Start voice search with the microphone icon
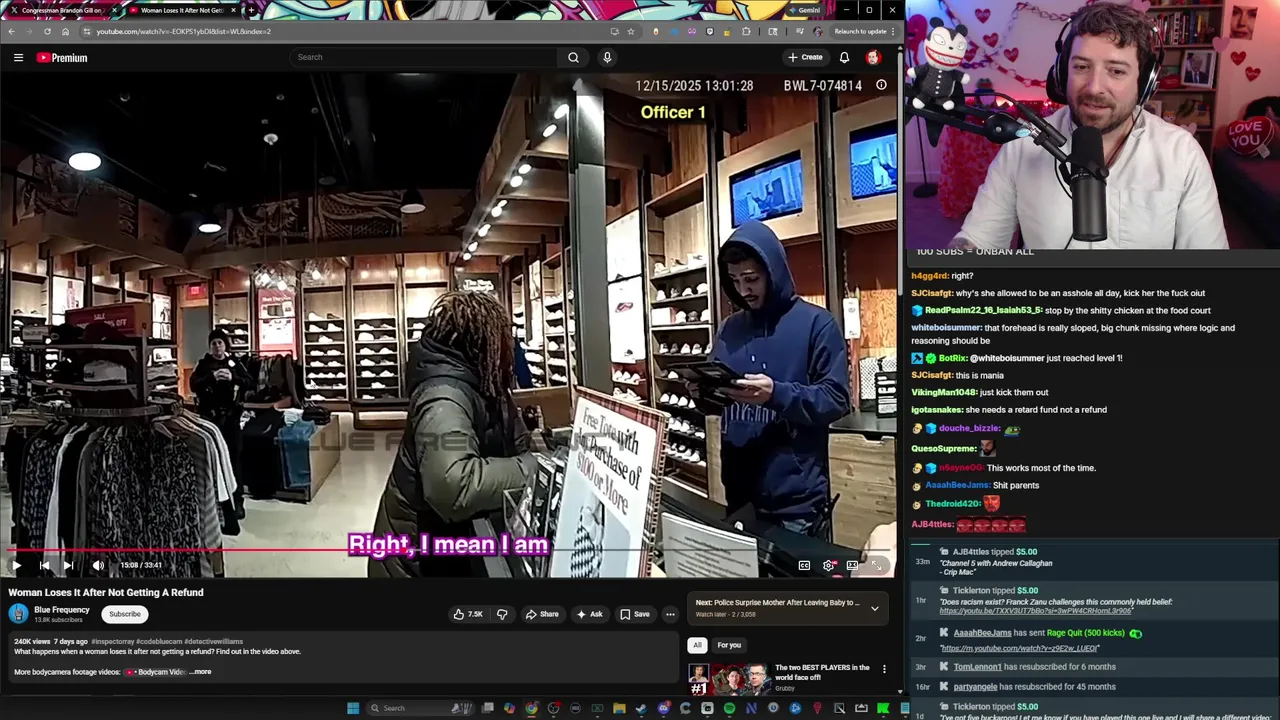The width and height of the screenshot is (1280, 720). click(607, 57)
